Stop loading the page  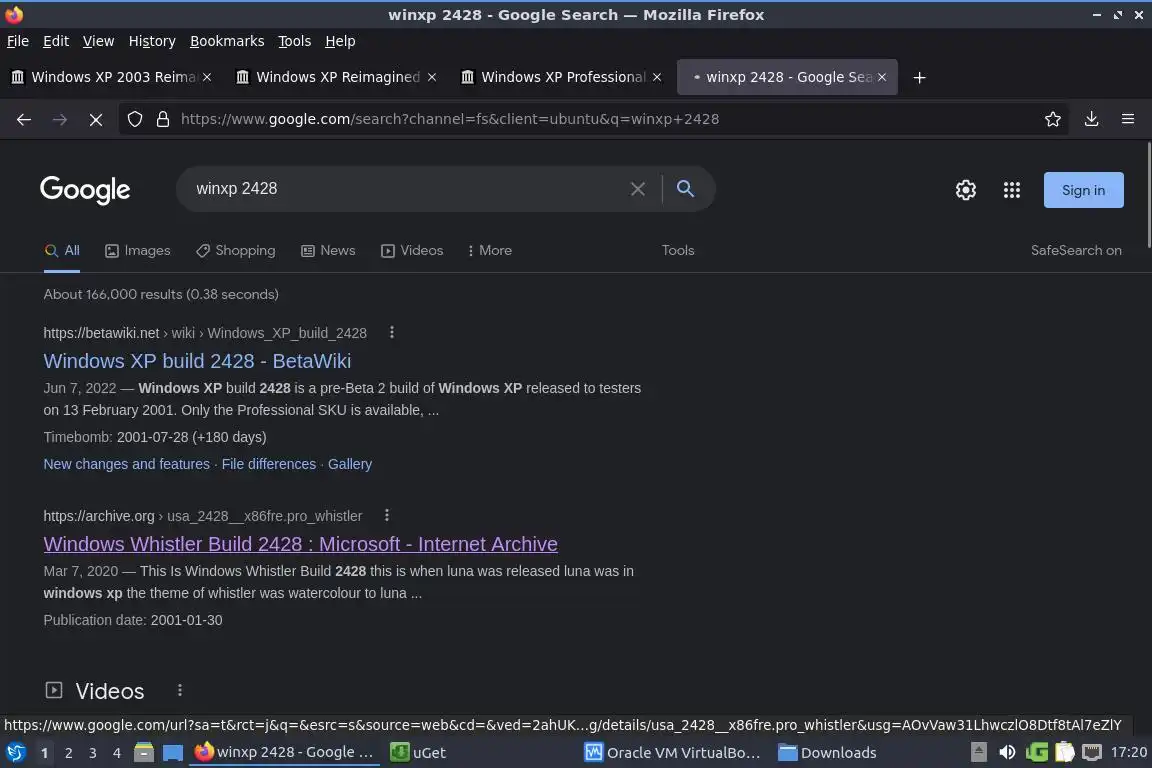(96, 119)
